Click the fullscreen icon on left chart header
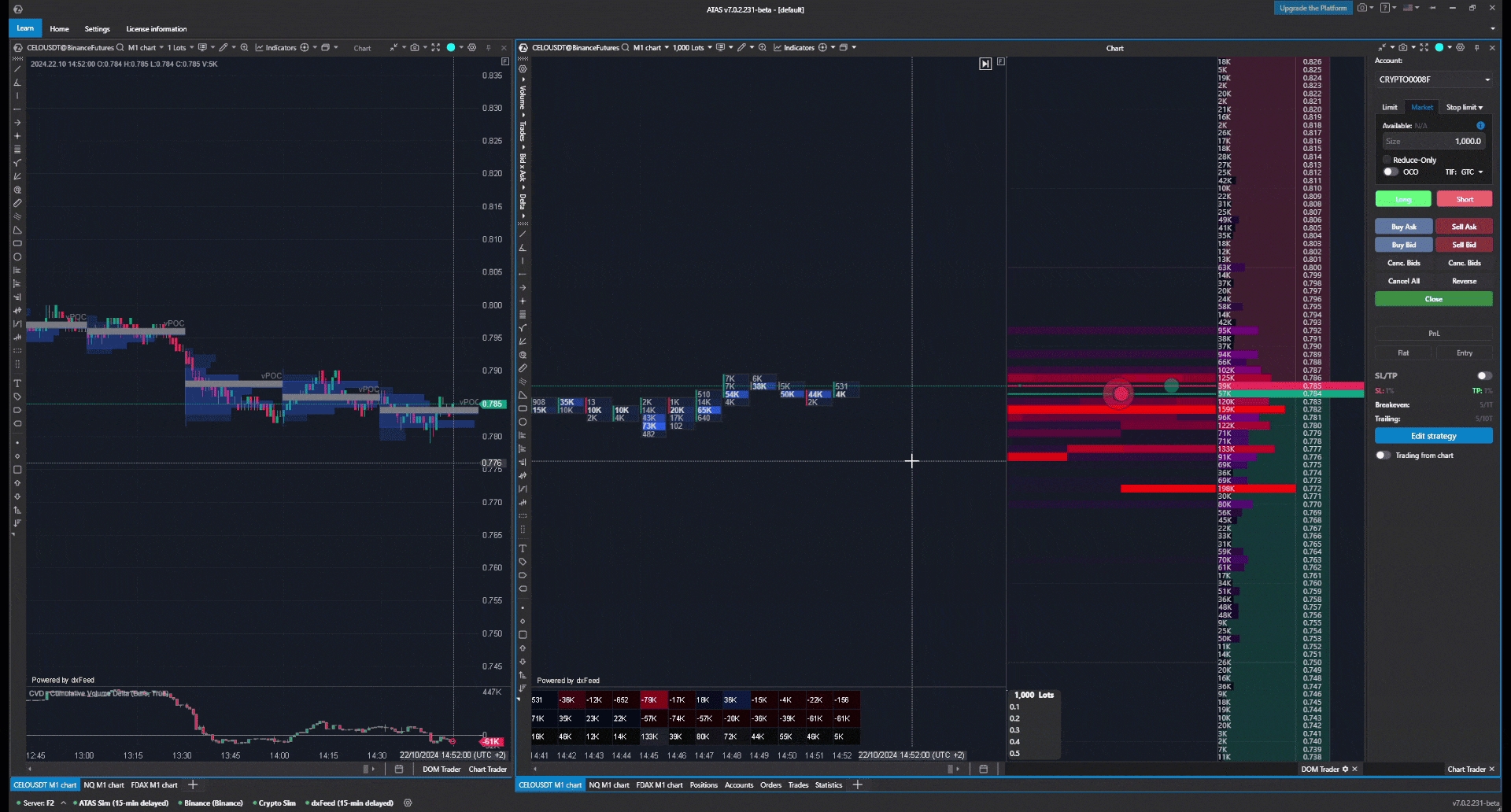 pyautogui.click(x=435, y=48)
